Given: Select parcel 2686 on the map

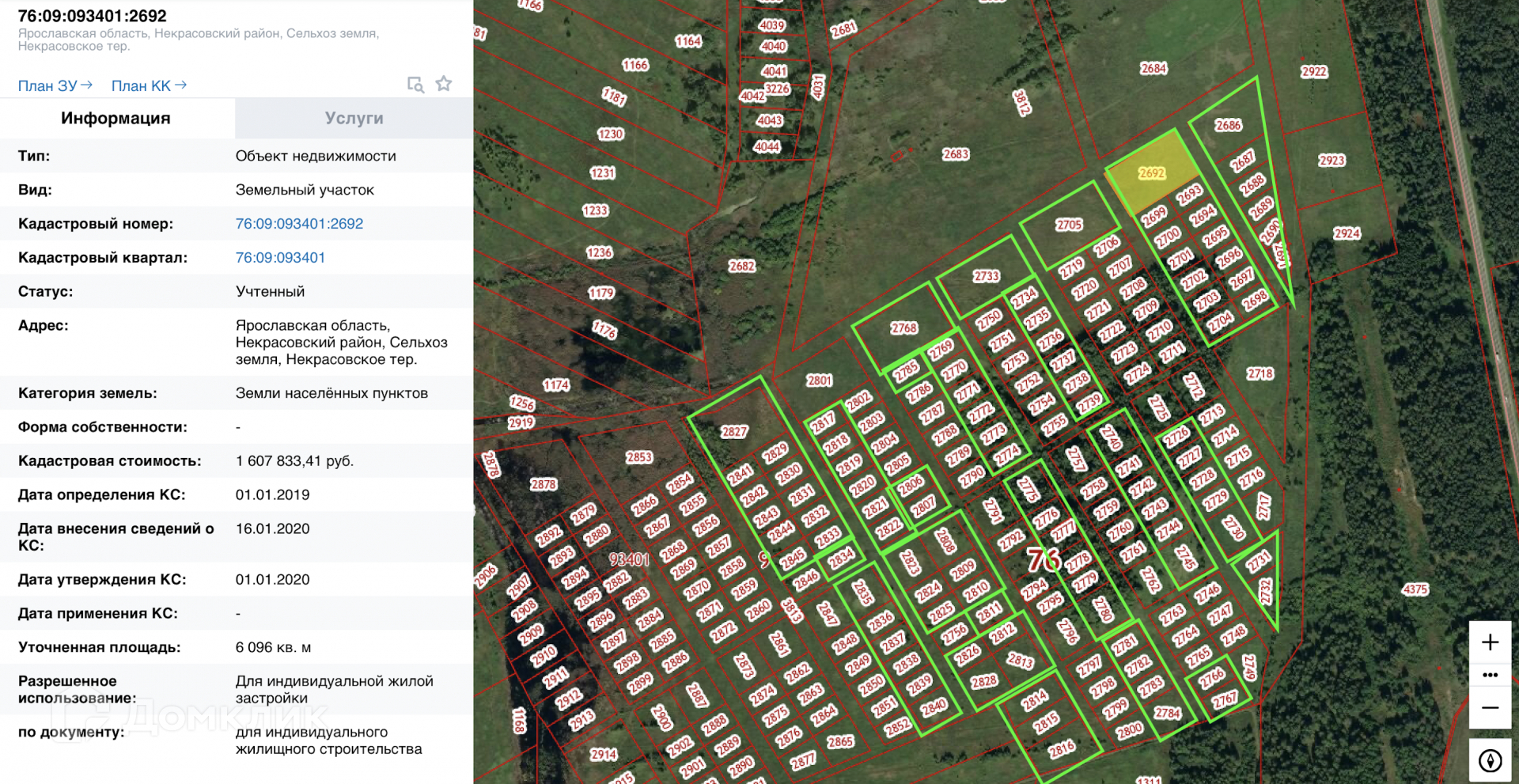Looking at the screenshot, I should click(1229, 125).
